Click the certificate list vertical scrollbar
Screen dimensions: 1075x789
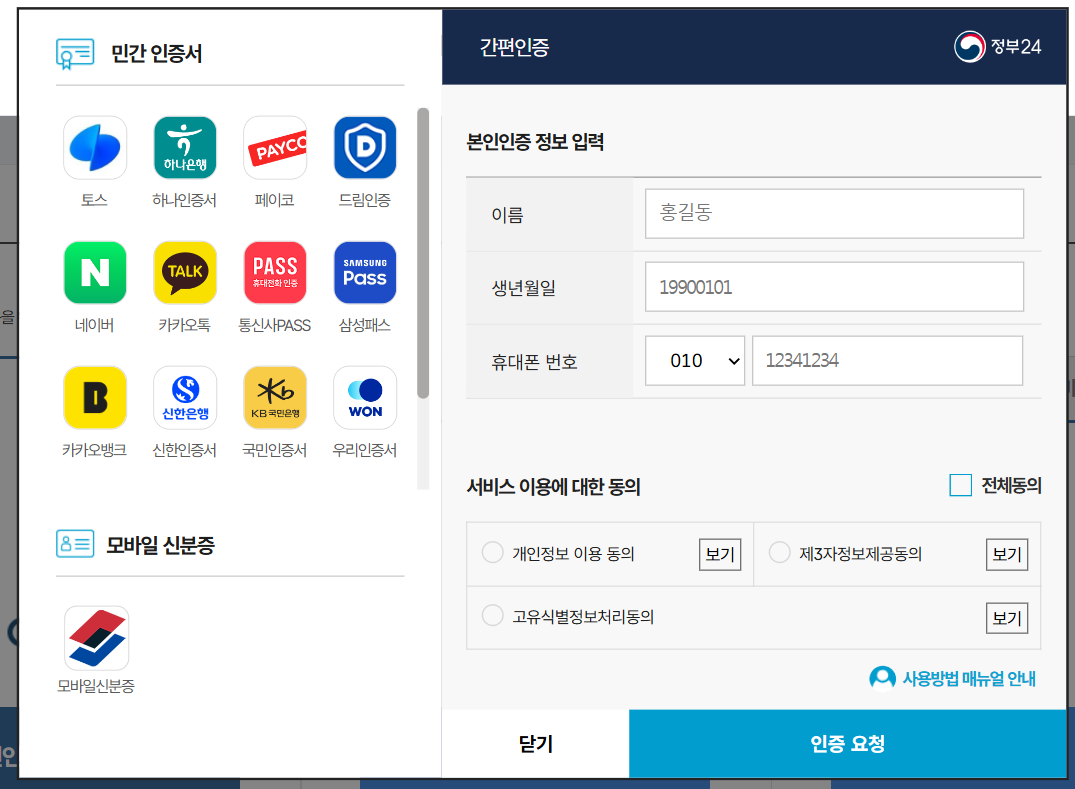(x=423, y=253)
